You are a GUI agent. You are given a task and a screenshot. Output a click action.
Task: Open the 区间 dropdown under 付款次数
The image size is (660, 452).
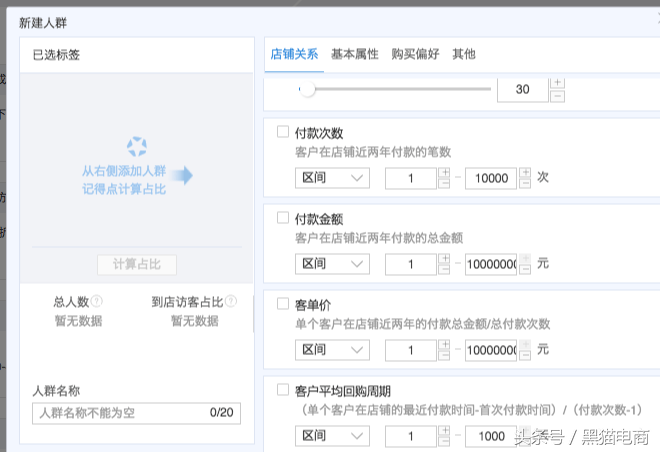coord(333,178)
